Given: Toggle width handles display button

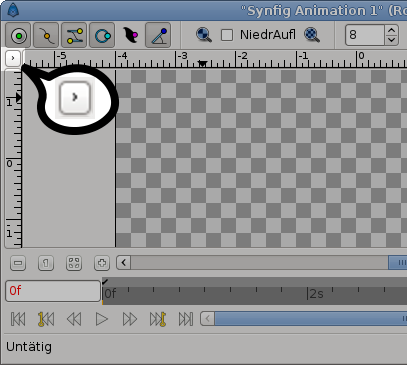Looking at the screenshot, I should coord(130,35).
